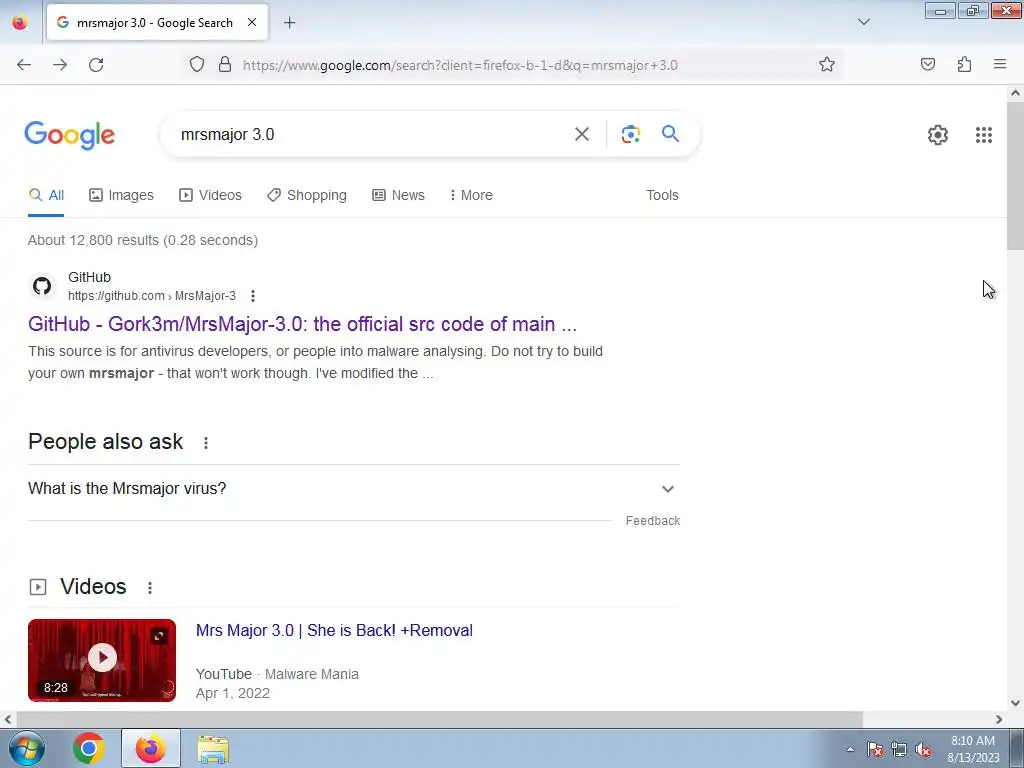Open the Videos section three-dot menu
The image size is (1024, 768).
click(150, 588)
